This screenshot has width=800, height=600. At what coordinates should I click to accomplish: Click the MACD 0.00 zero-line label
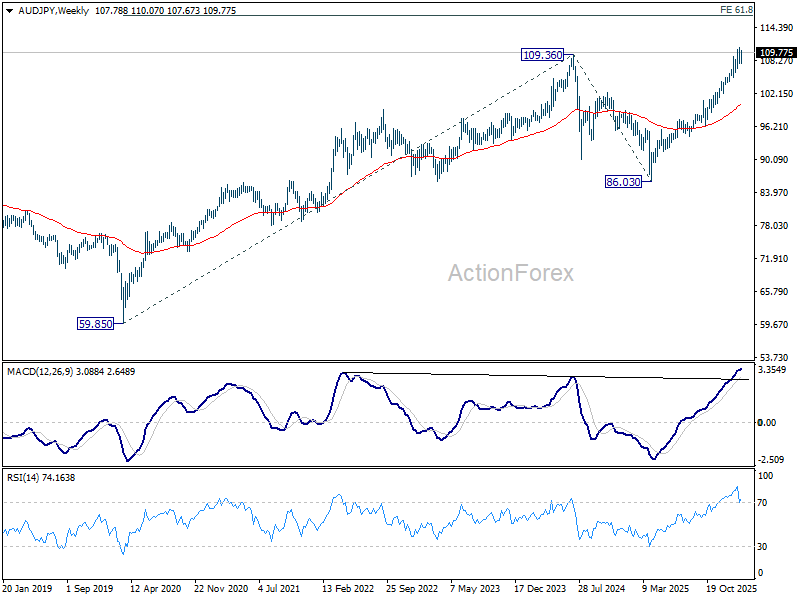pyautogui.click(x=767, y=422)
